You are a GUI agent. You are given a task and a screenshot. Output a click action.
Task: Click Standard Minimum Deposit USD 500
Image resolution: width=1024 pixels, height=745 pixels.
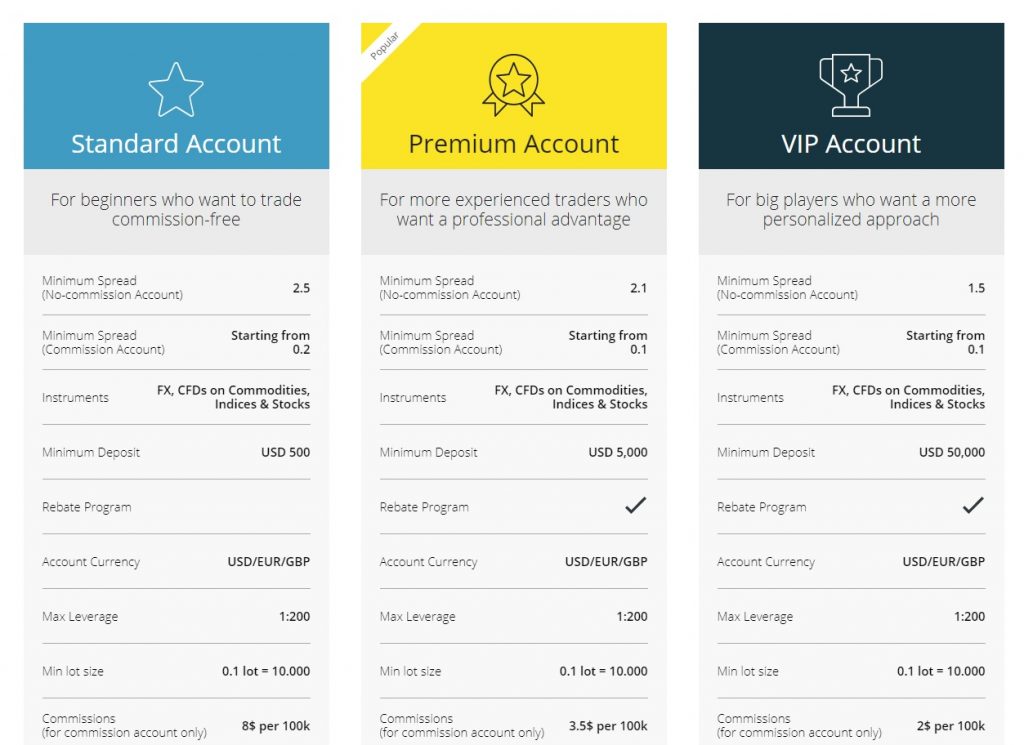(285, 452)
